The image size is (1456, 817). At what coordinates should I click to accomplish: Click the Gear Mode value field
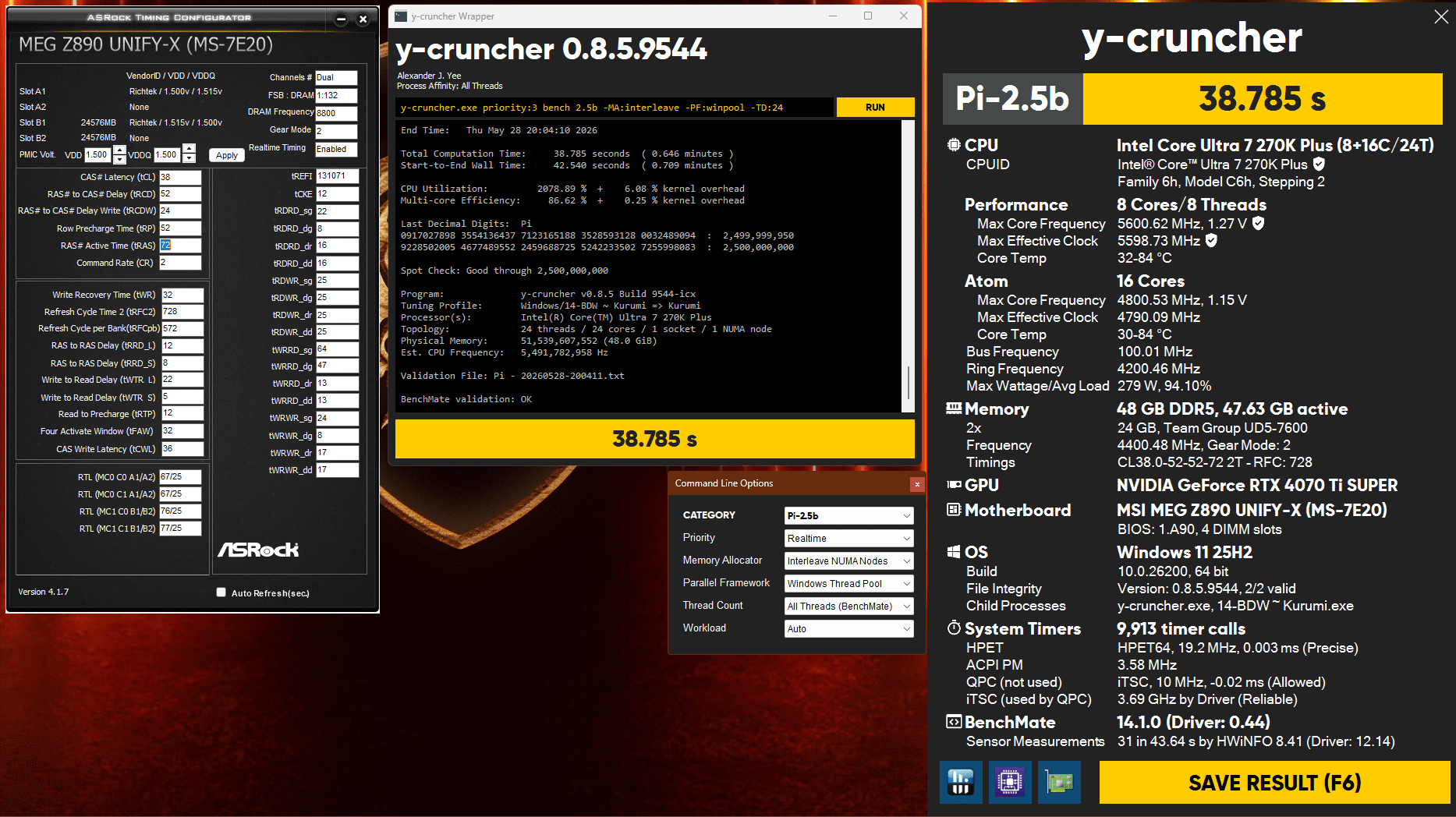click(336, 131)
